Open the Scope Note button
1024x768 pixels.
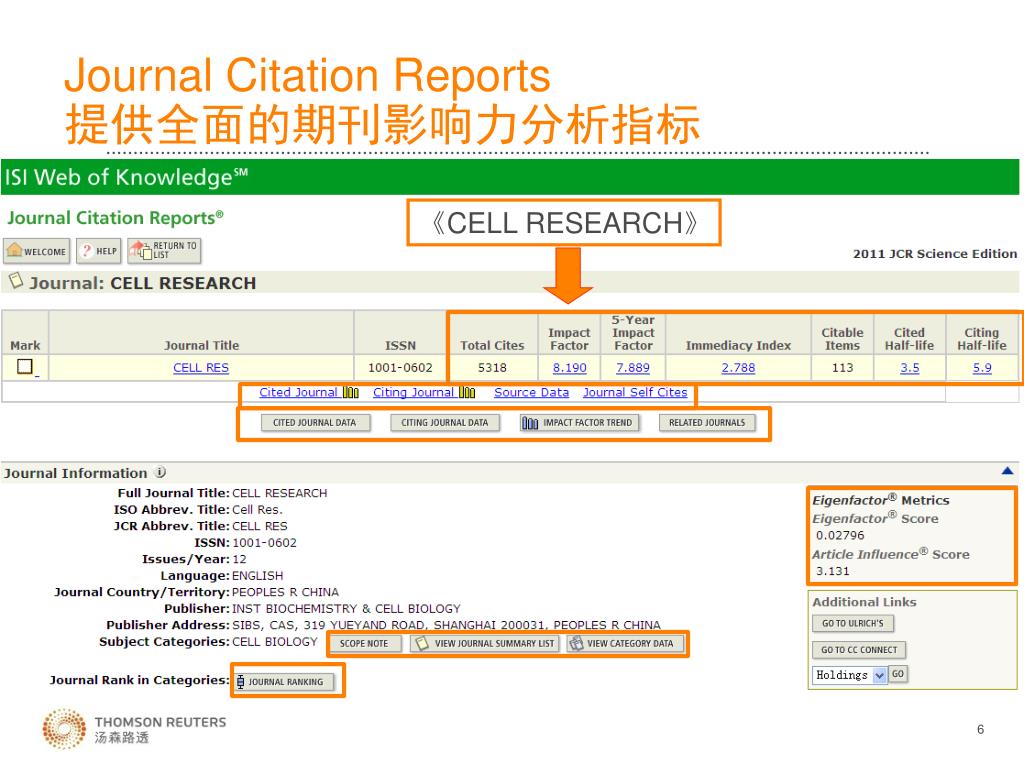[364, 643]
